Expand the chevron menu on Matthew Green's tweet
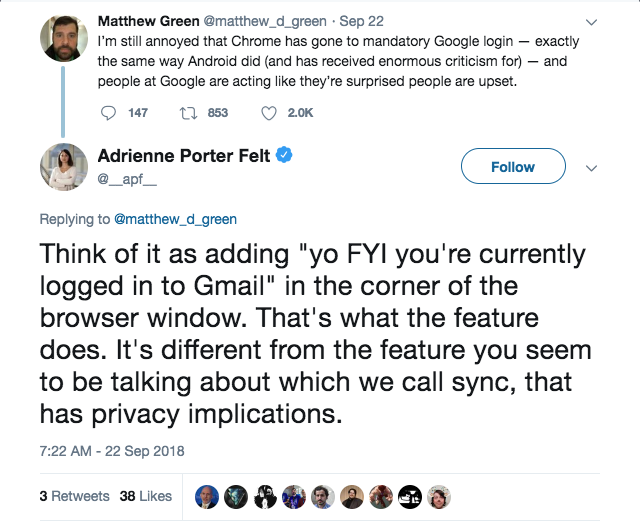 (590, 21)
